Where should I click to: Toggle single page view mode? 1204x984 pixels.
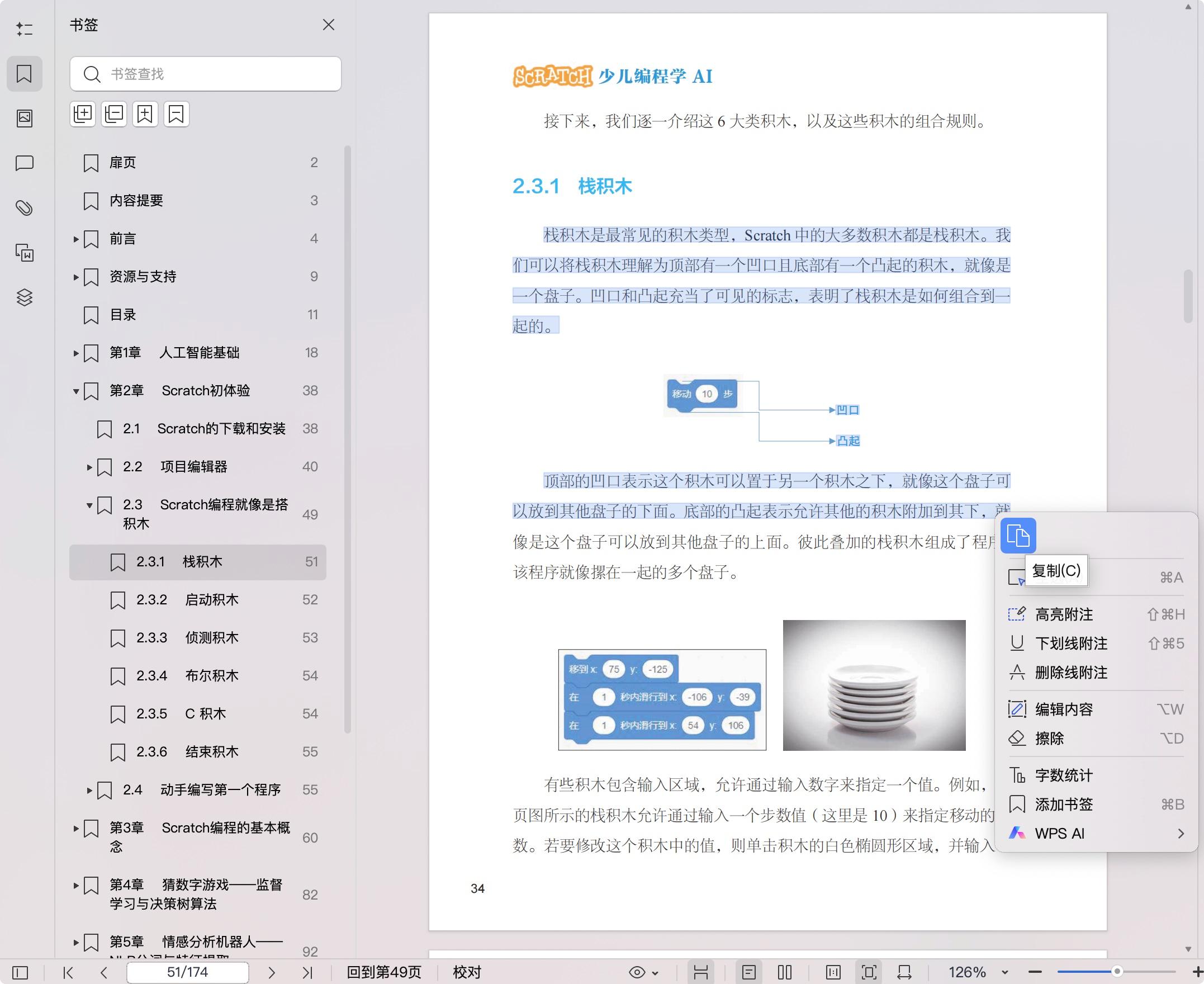749,973
